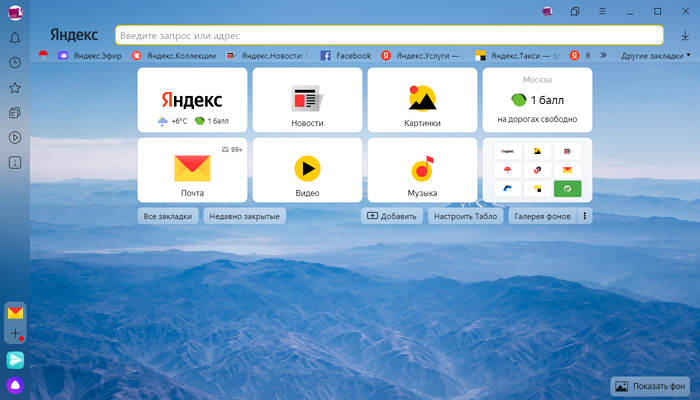Focus the search or address input field
700x400 pixels.
[x=389, y=35]
